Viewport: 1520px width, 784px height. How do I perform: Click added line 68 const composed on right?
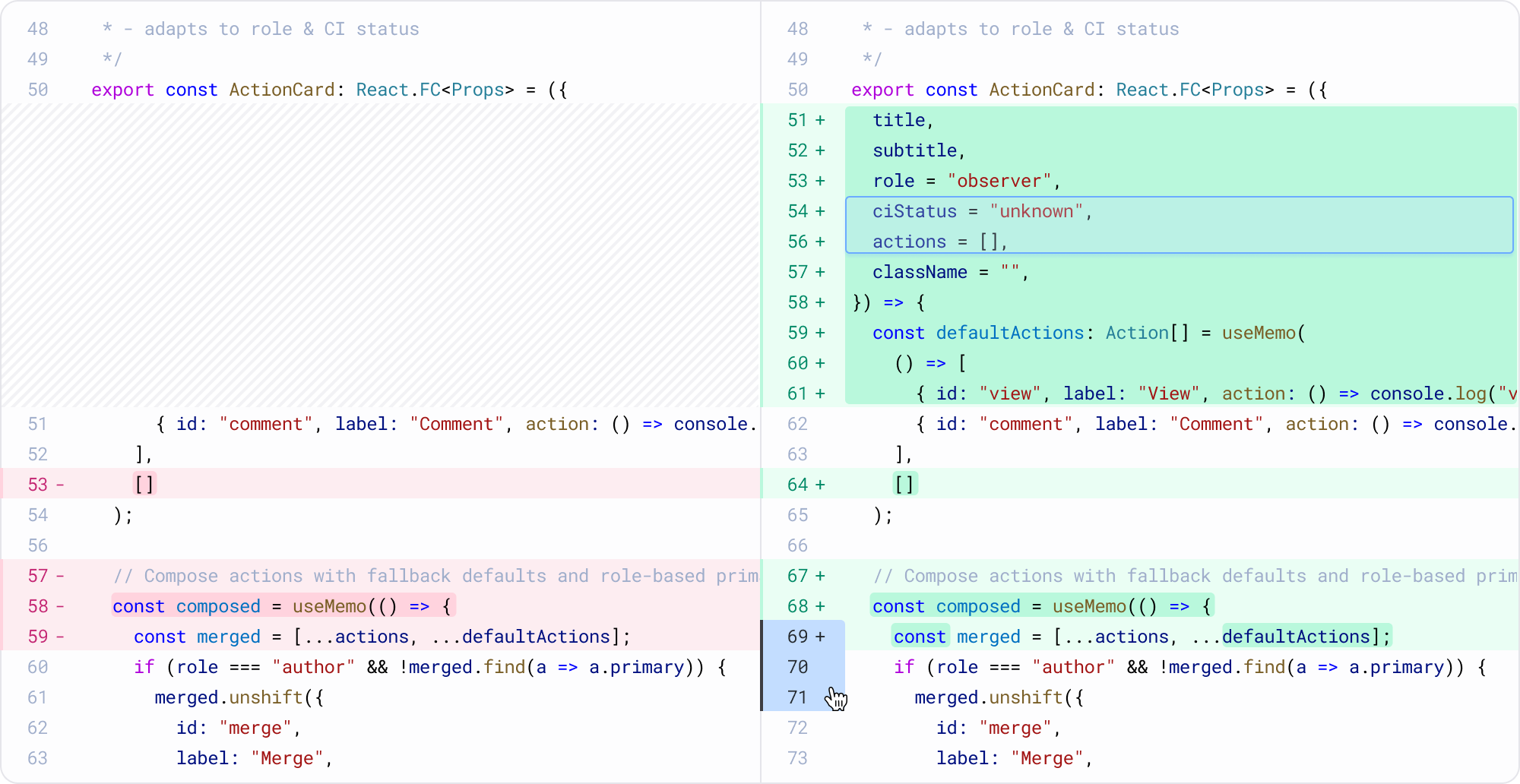pyautogui.click(x=1140, y=606)
